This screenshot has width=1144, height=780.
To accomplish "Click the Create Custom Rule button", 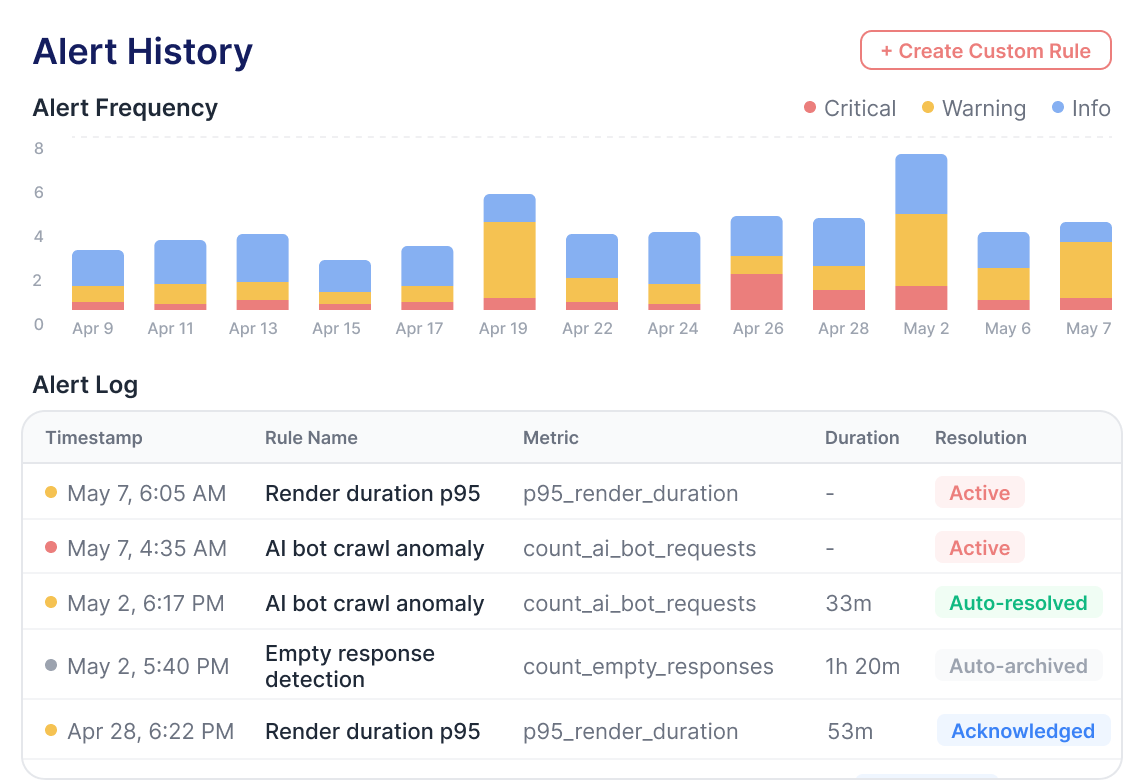I will pos(986,50).
